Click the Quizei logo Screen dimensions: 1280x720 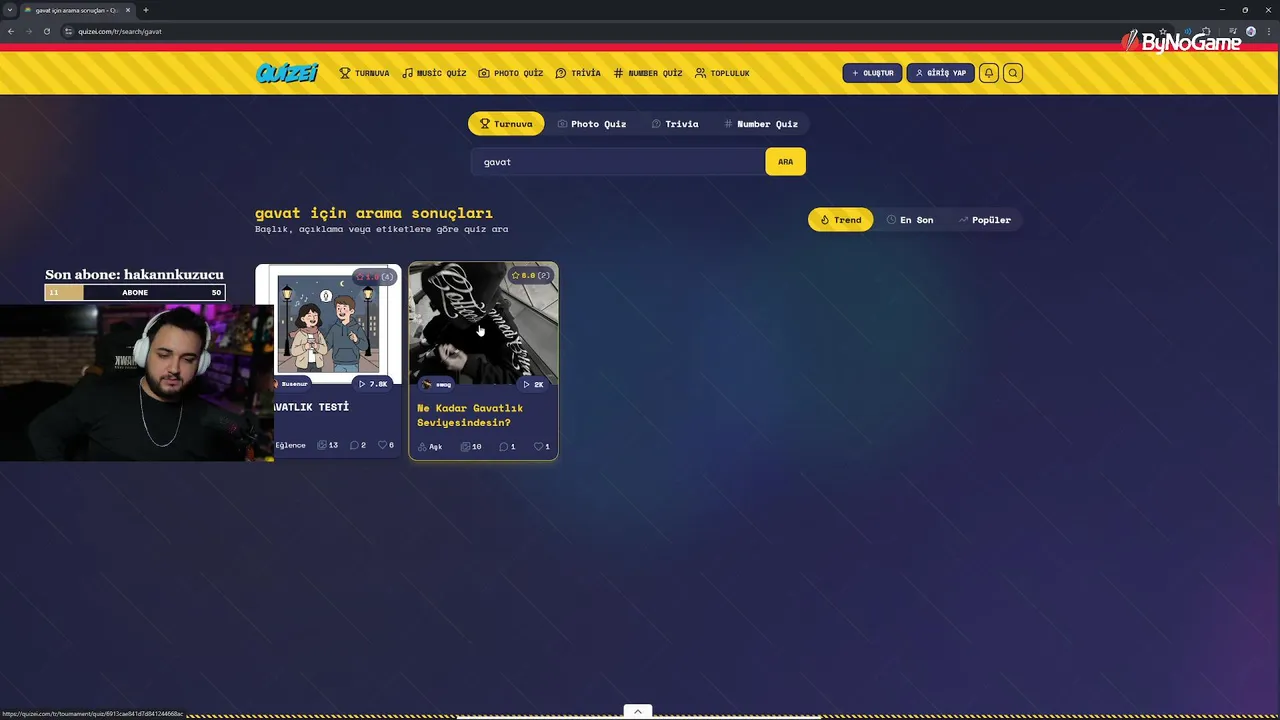pyautogui.click(x=287, y=73)
